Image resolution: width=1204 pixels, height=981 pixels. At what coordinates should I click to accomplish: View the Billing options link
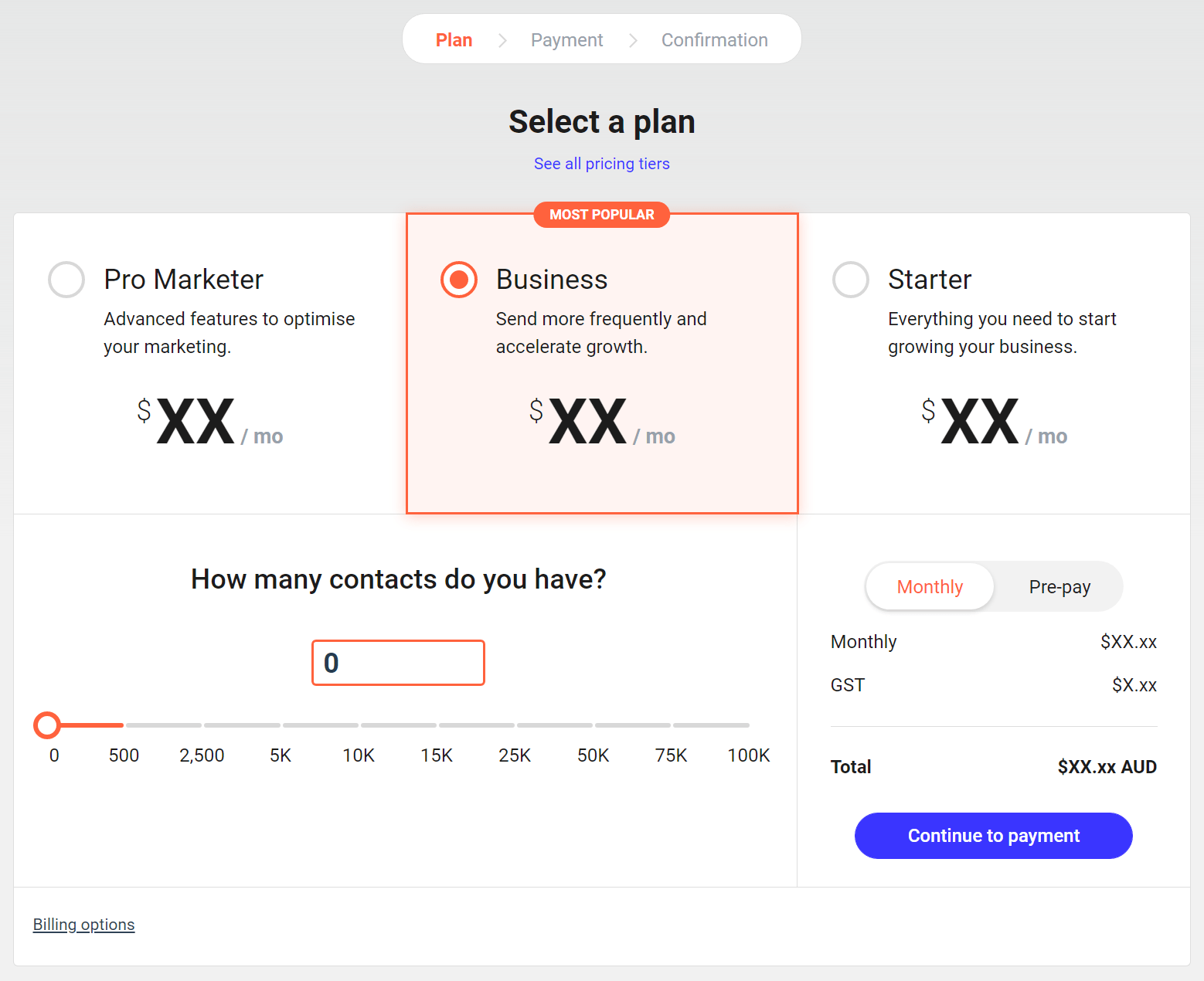coord(83,924)
